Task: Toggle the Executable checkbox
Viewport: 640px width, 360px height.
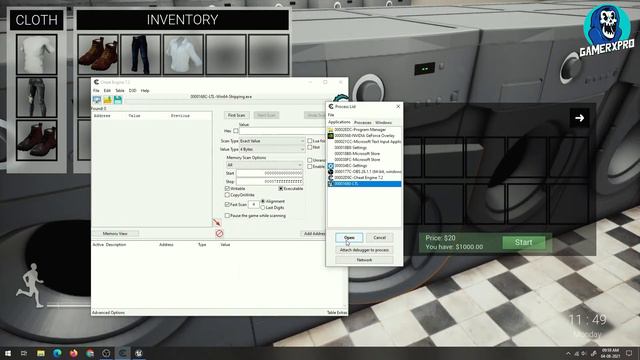Action: point(281,189)
